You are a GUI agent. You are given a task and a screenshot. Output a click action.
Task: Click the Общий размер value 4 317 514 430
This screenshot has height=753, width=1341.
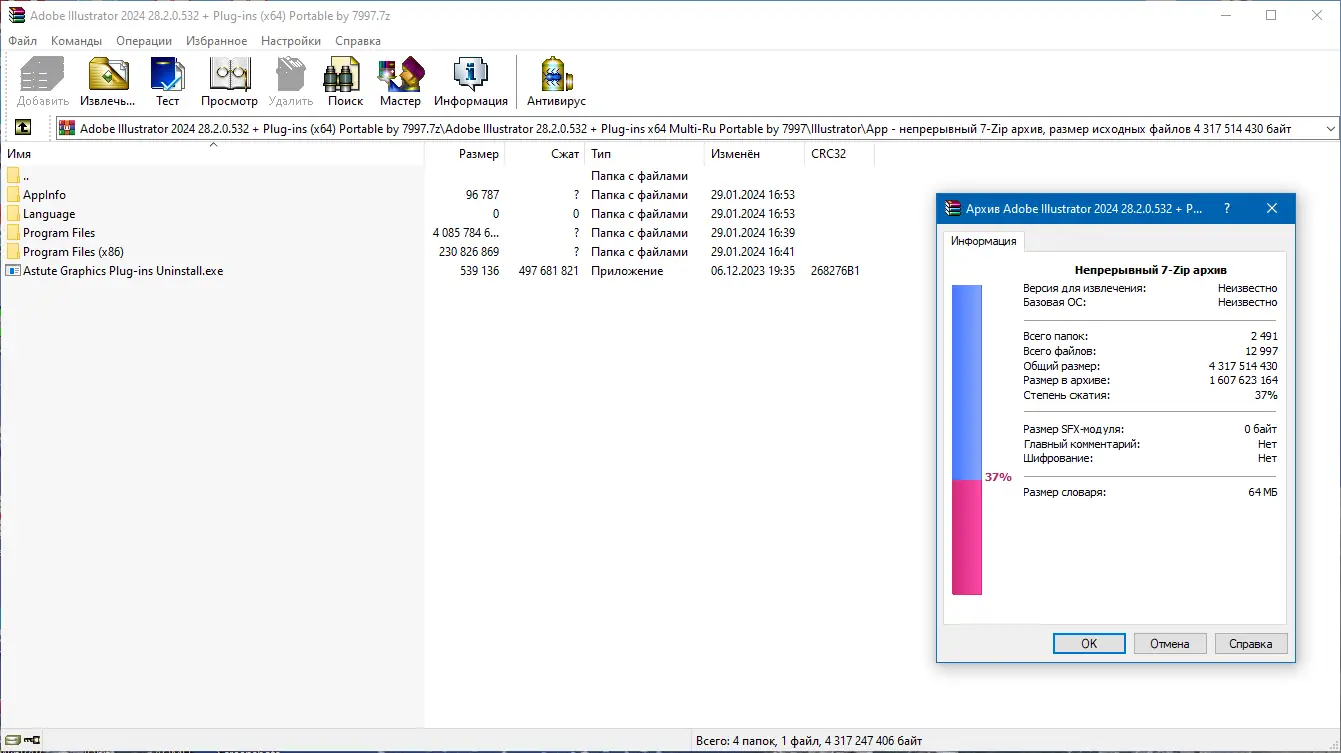coord(1243,366)
